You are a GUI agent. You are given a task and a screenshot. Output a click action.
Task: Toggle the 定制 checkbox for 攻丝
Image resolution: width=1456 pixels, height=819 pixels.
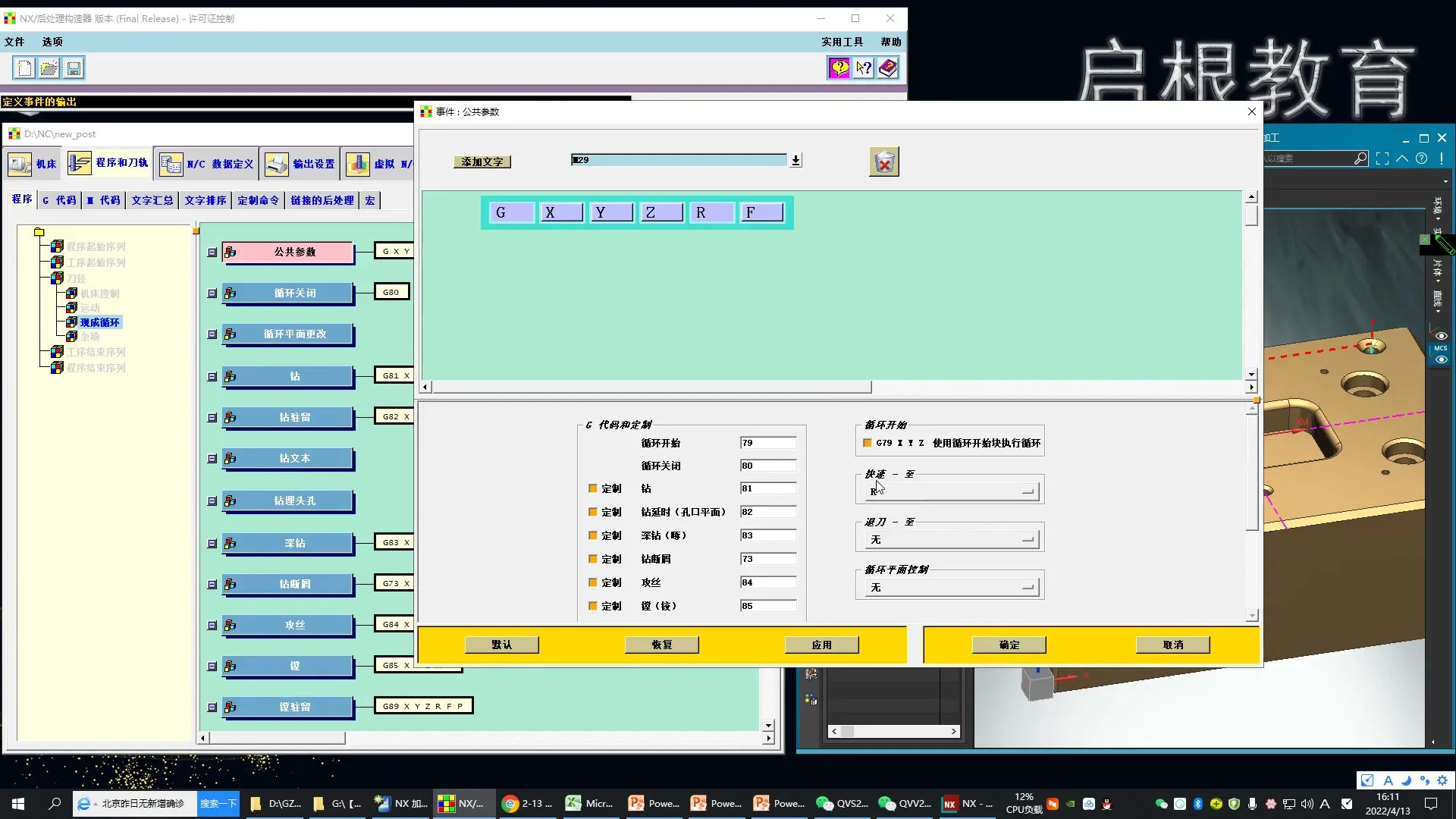coord(593,582)
